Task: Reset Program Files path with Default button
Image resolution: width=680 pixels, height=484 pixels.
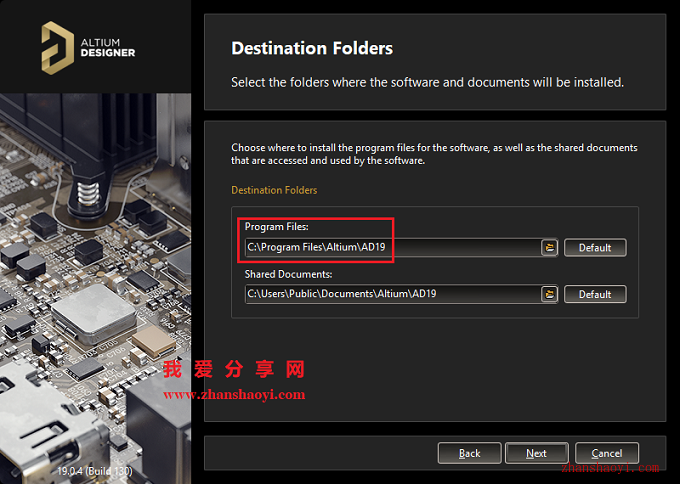Action: coord(595,248)
